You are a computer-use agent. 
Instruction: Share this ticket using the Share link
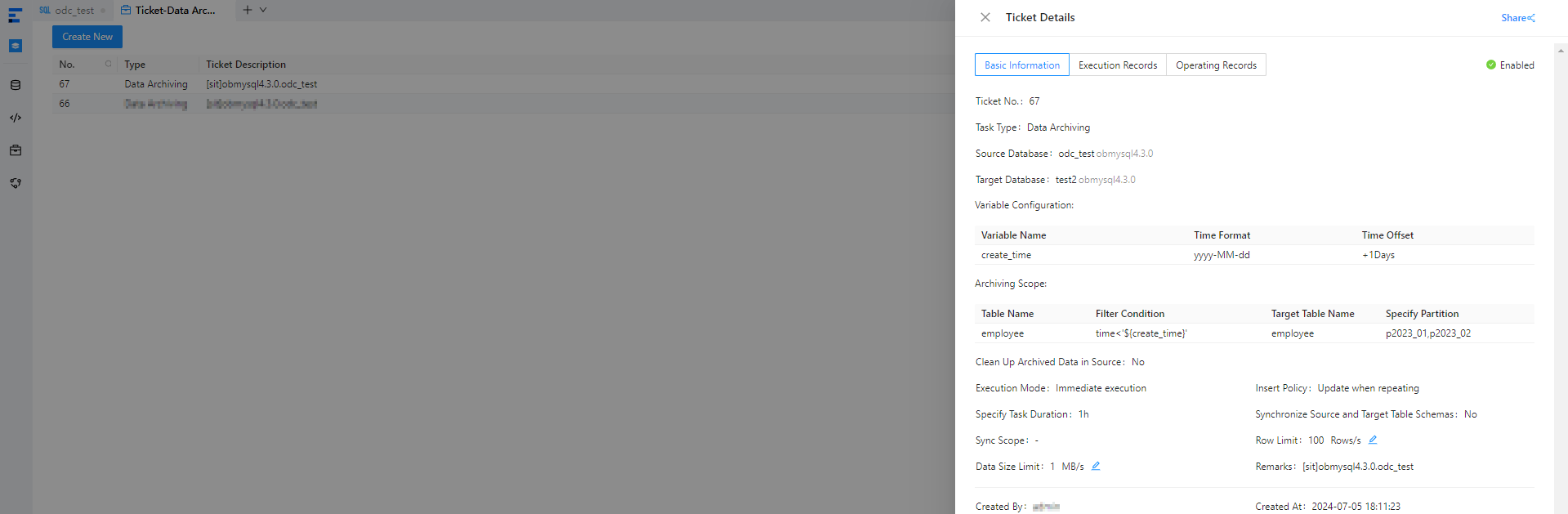pyautogui.click(x=1517, y=18)
